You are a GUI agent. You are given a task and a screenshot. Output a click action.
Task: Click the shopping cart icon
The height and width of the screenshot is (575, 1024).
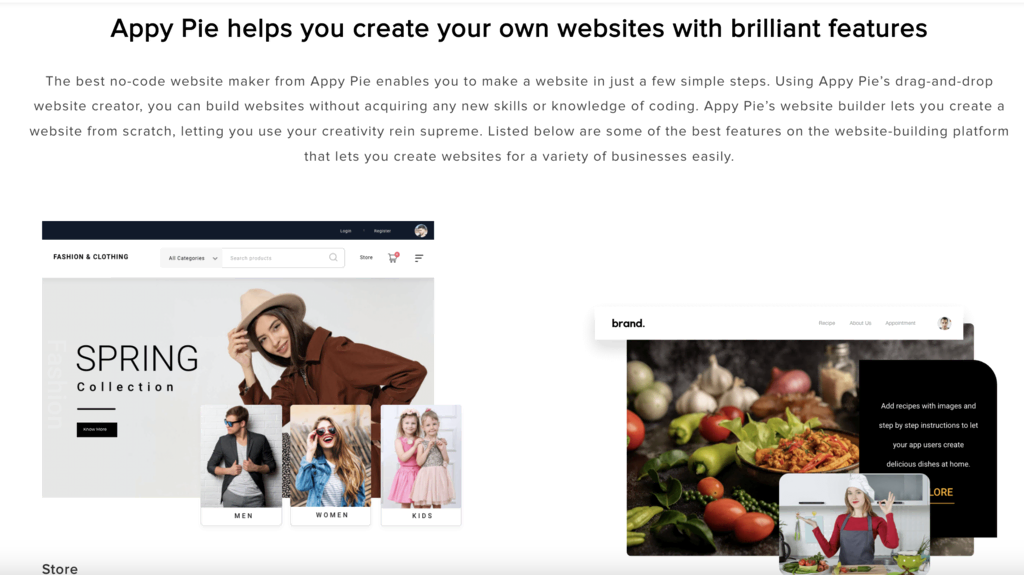[x=392, y=257]
